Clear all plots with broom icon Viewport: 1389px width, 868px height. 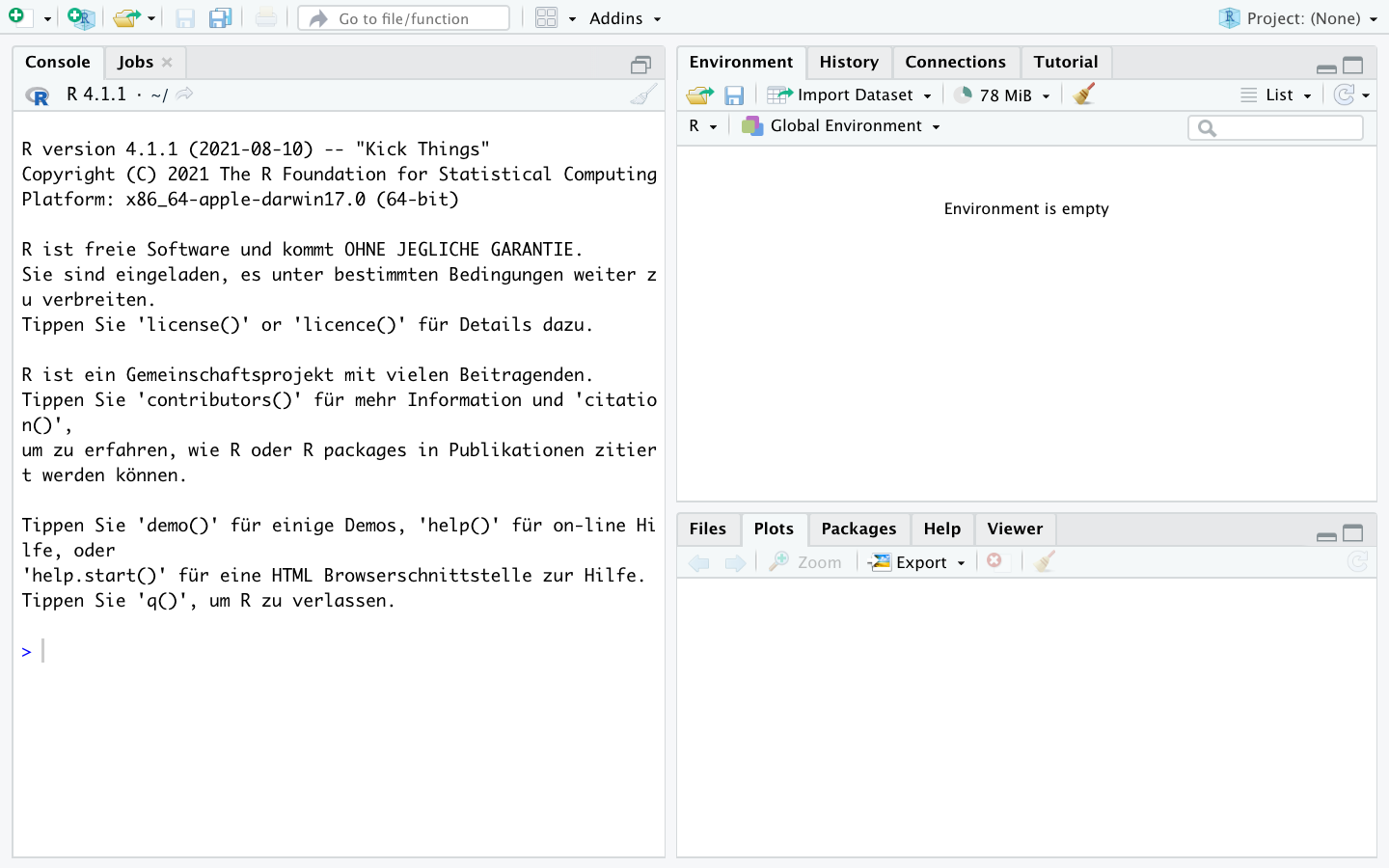[1045, 561]
